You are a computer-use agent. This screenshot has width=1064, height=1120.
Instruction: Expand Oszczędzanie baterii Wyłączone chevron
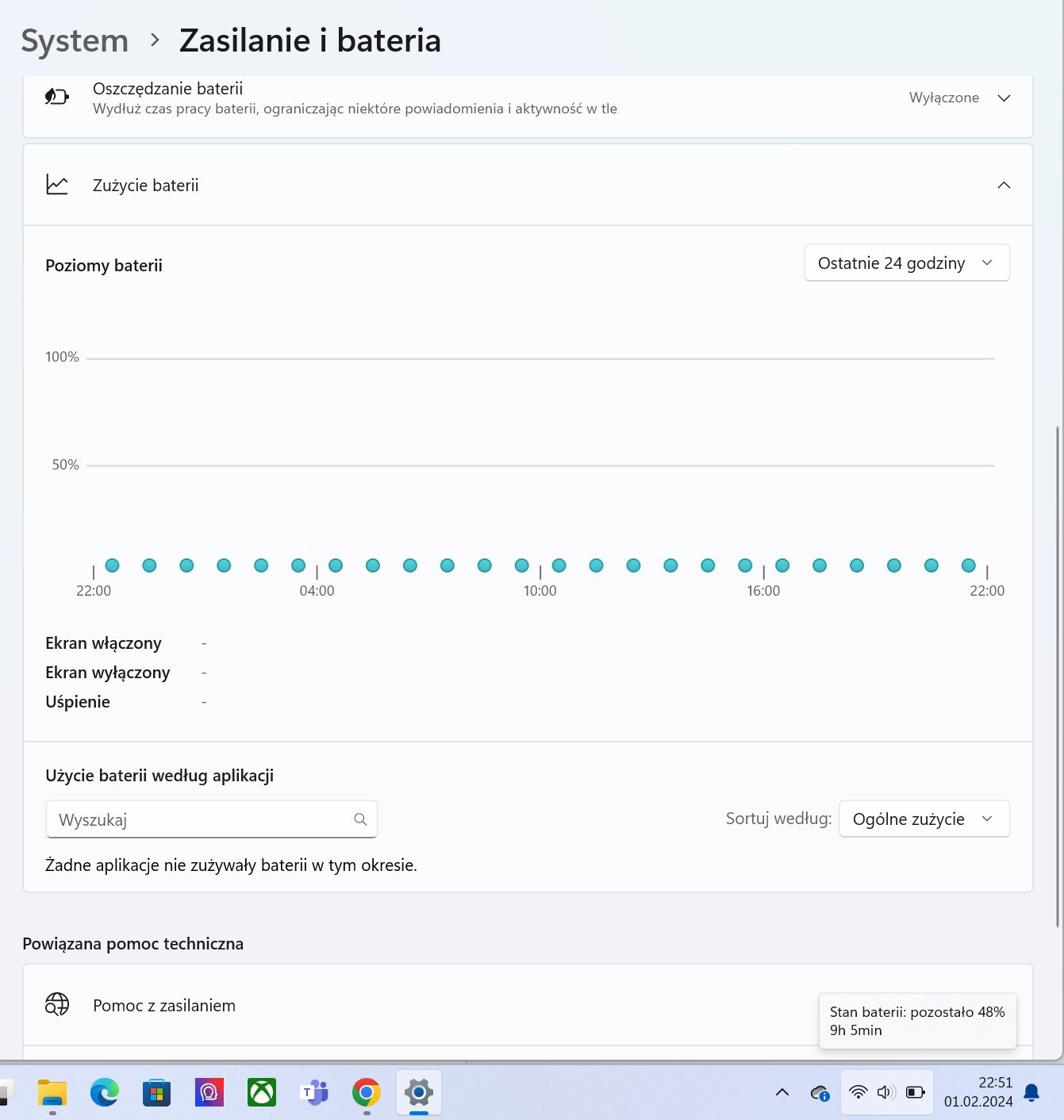(1004, 98)
